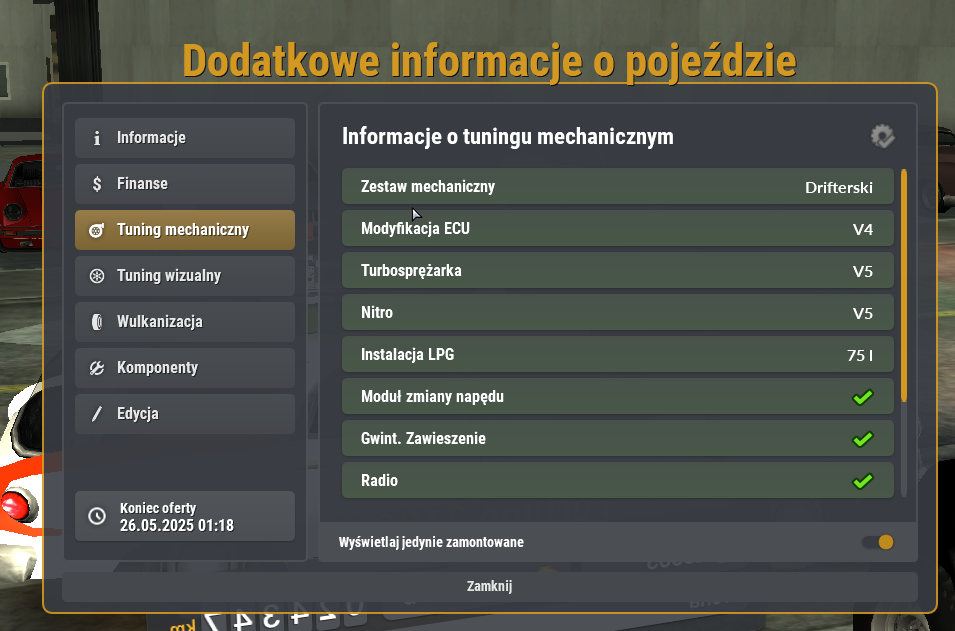The width and height of the screenshot is (955, 631).
Task: Click the 75 l value for Instalacja LPG
Action: click(x=860, y=356)
